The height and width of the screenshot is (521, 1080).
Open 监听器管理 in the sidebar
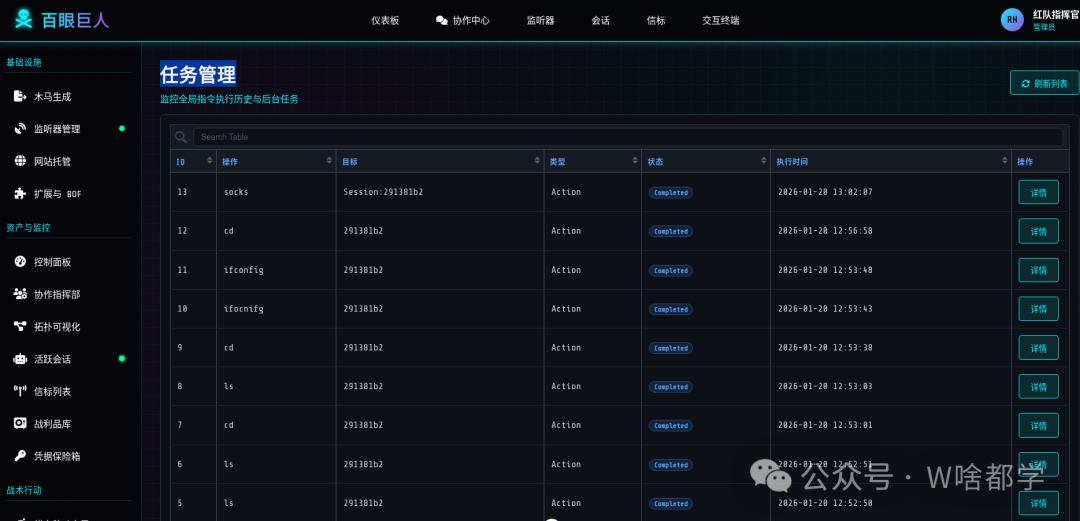(57, 129)
